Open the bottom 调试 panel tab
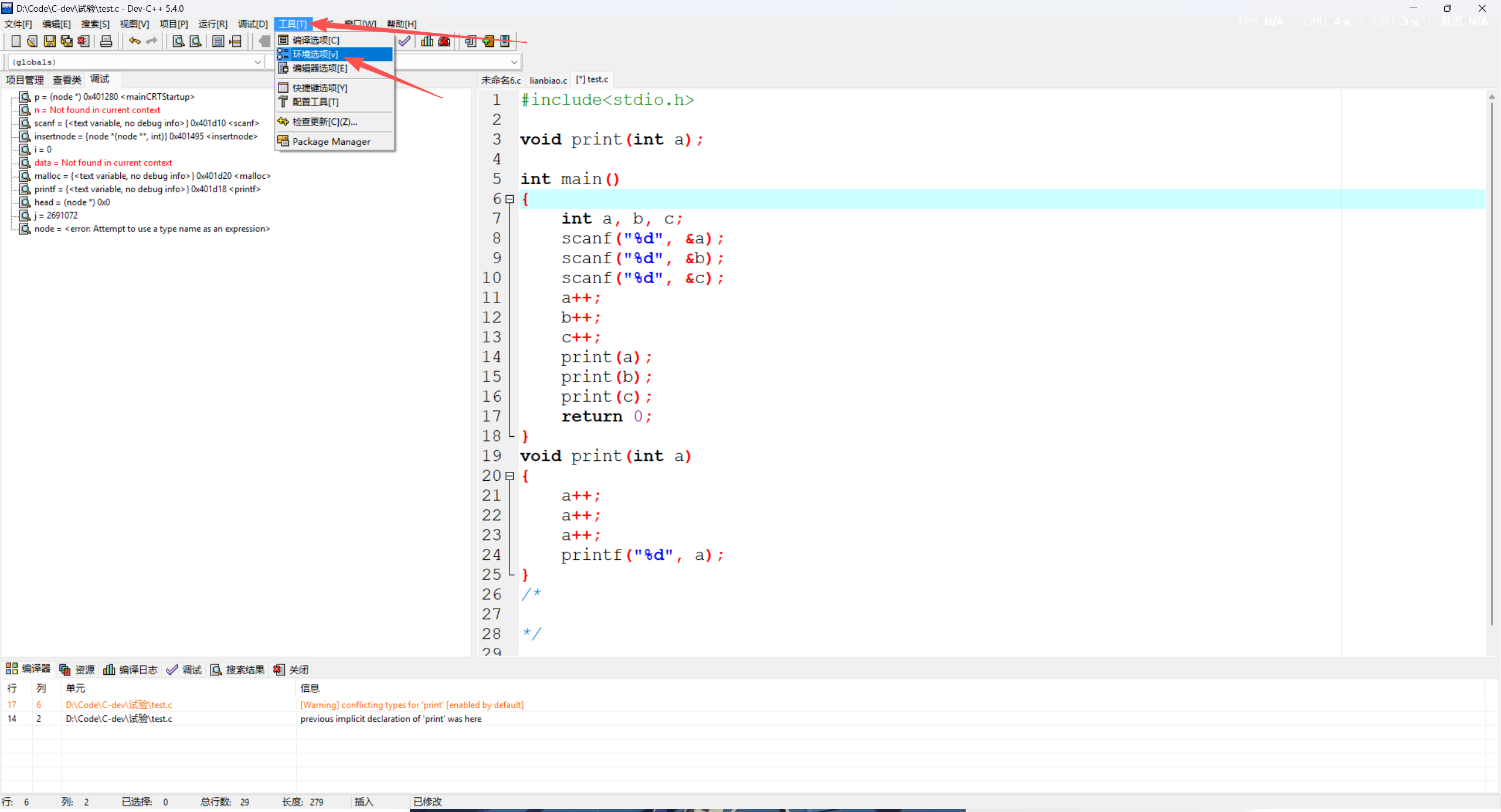The height and width of the screenshot is (812, 1501). pos(184,670)
